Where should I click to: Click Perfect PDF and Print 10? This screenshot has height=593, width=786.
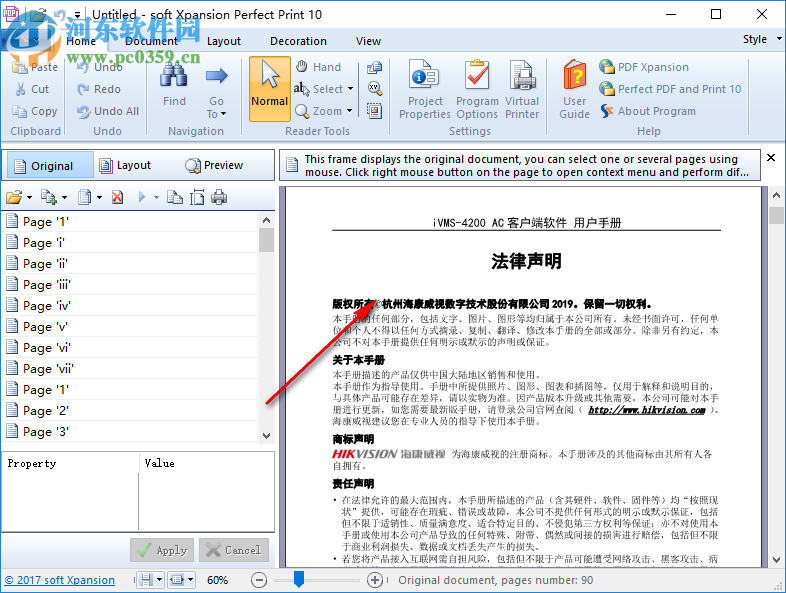coord(670,89)
